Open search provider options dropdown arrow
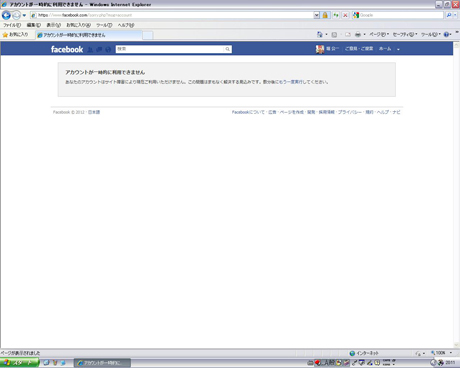 click(455, 15)
